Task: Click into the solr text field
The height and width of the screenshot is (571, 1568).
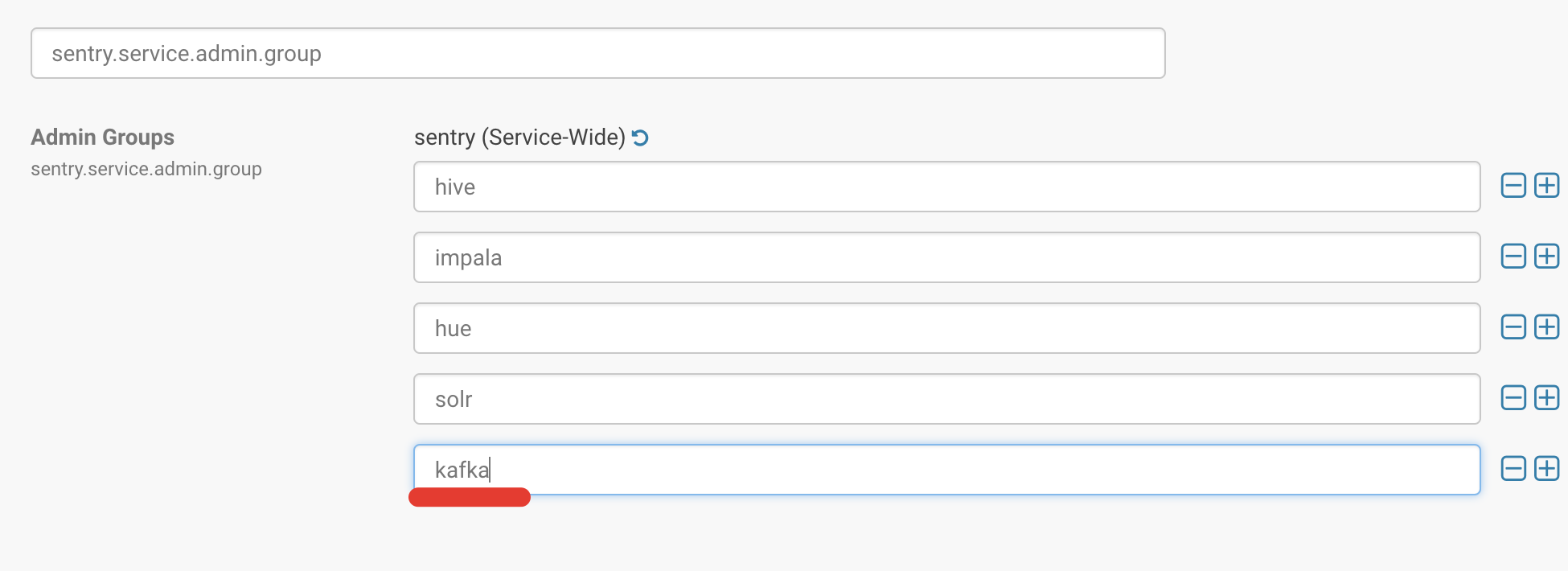Action: click(946, 399)
